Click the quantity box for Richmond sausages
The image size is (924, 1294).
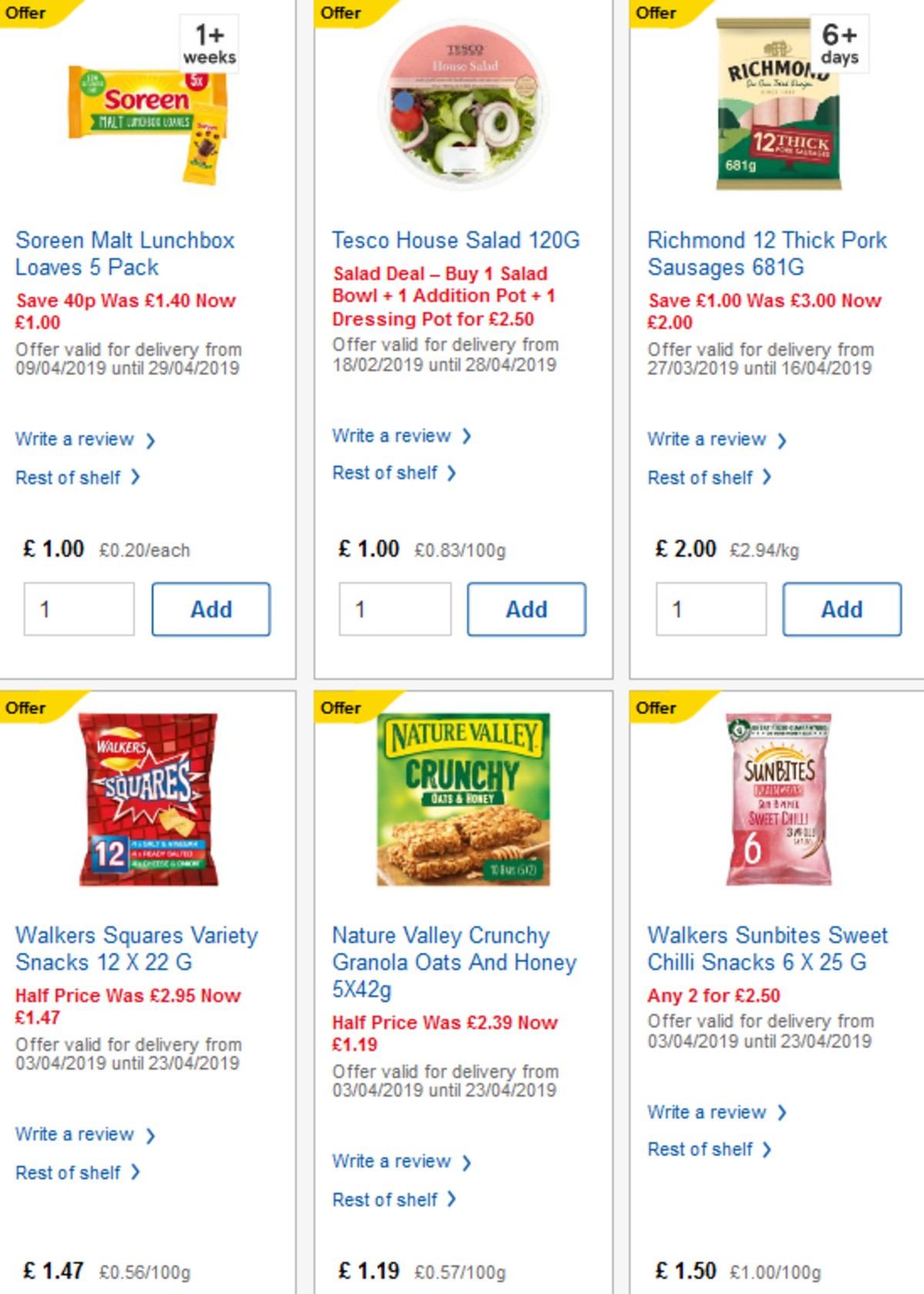point(710,609)
